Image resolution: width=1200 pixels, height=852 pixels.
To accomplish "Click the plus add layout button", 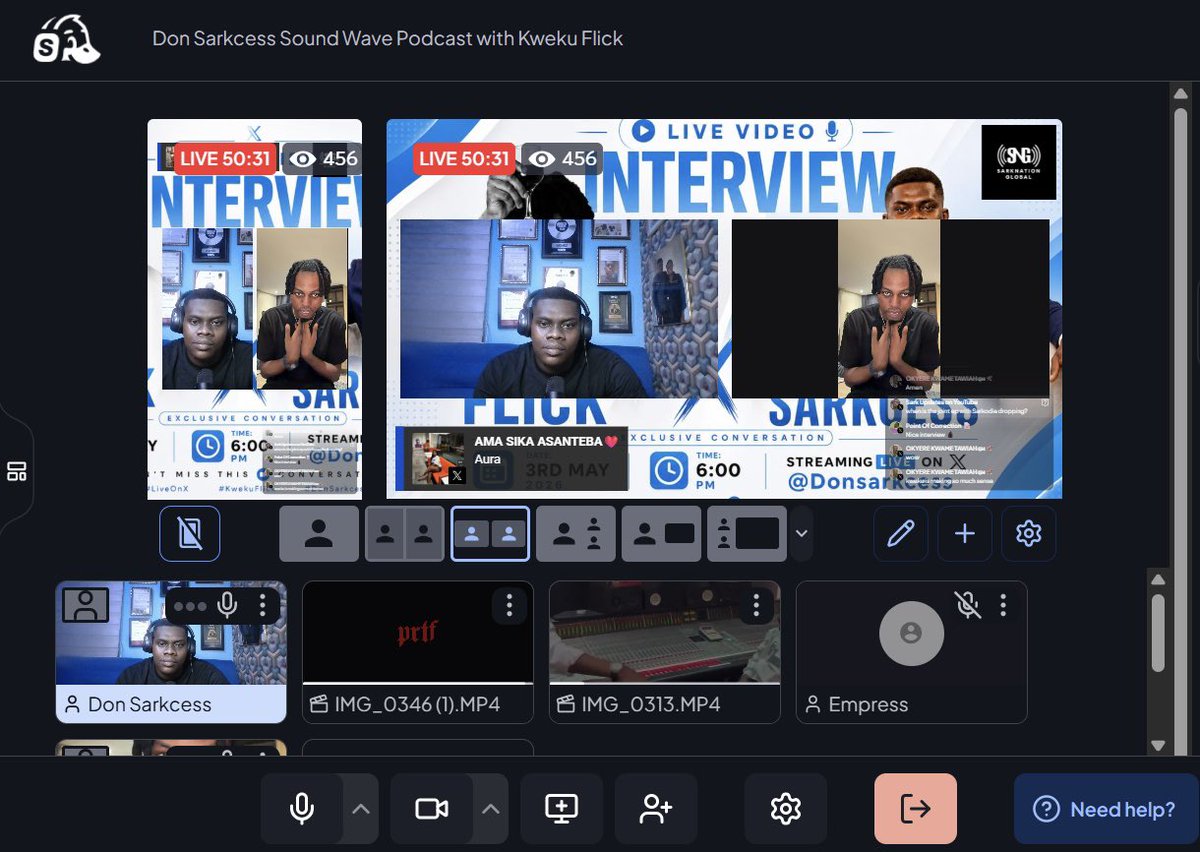I will click(x=965, y=534).
